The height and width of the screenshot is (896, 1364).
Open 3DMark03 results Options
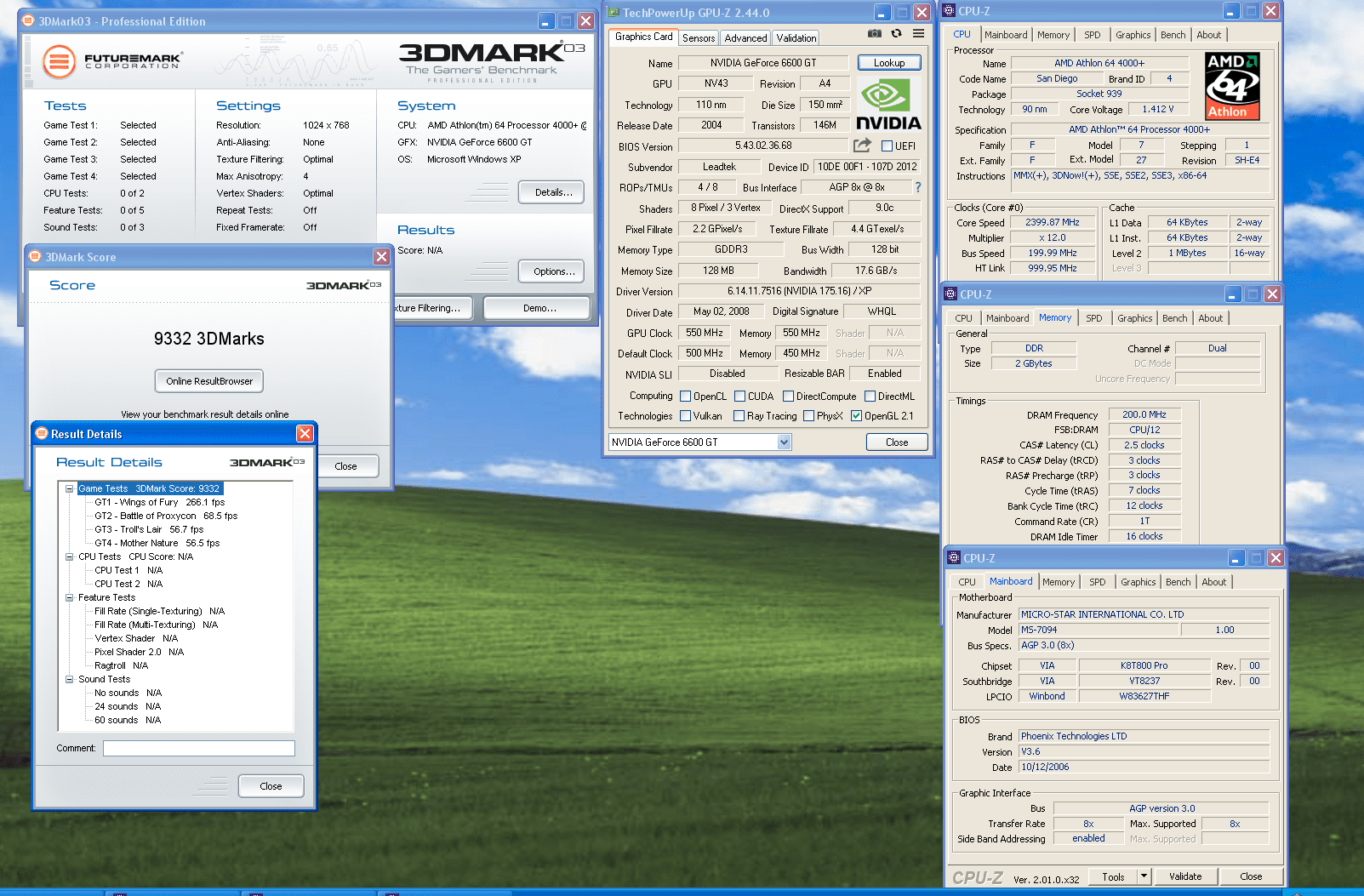[x=551, y=271]
